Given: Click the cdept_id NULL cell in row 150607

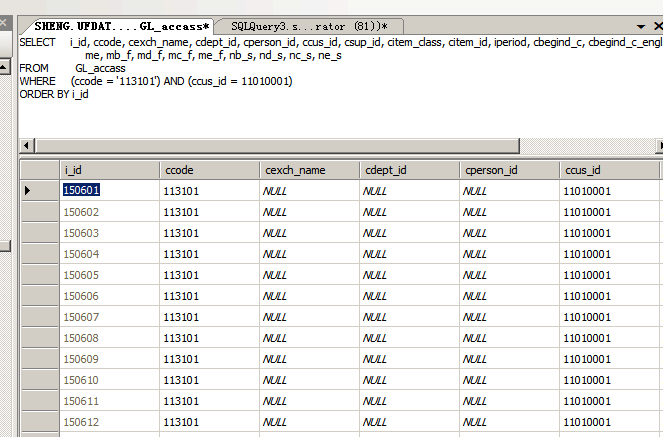Looking at the screenshot, I should click(409, 317).
